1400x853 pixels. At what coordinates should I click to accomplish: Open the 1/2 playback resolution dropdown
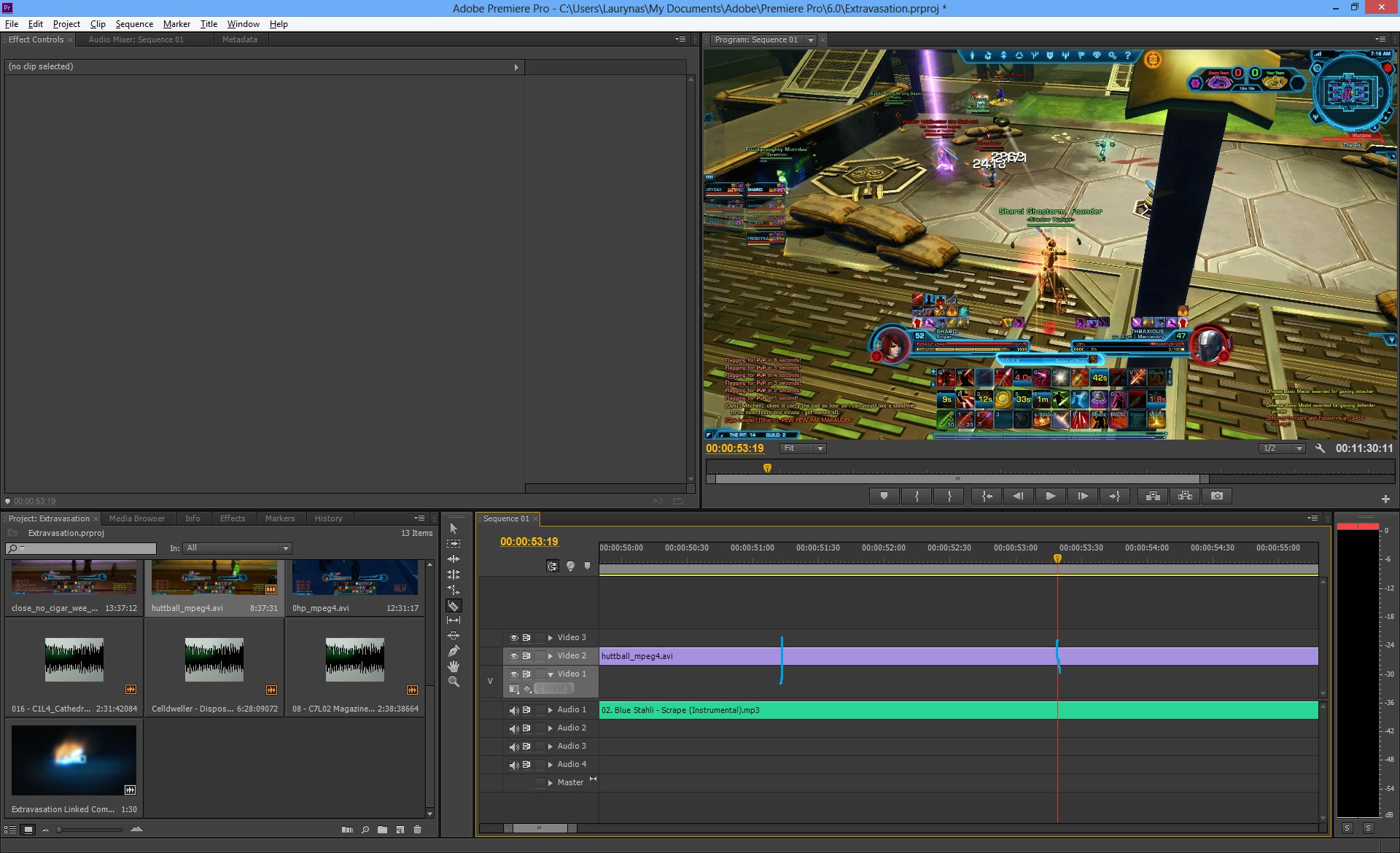coord(1282,448)
